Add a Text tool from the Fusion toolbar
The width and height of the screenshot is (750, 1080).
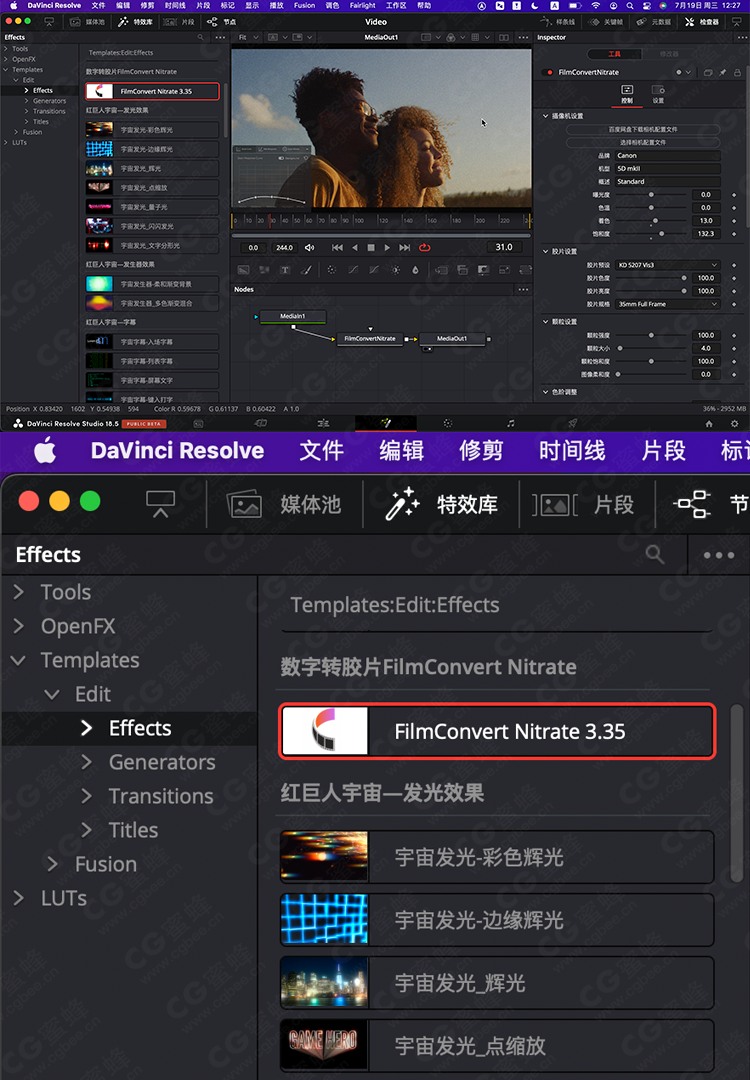(284, 270)
